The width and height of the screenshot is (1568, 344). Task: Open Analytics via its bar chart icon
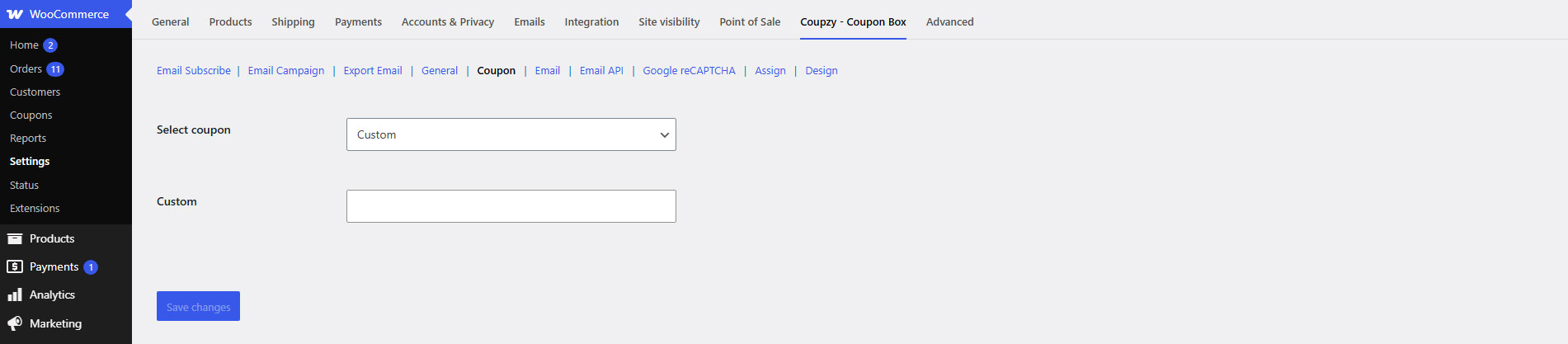[15, 295]
